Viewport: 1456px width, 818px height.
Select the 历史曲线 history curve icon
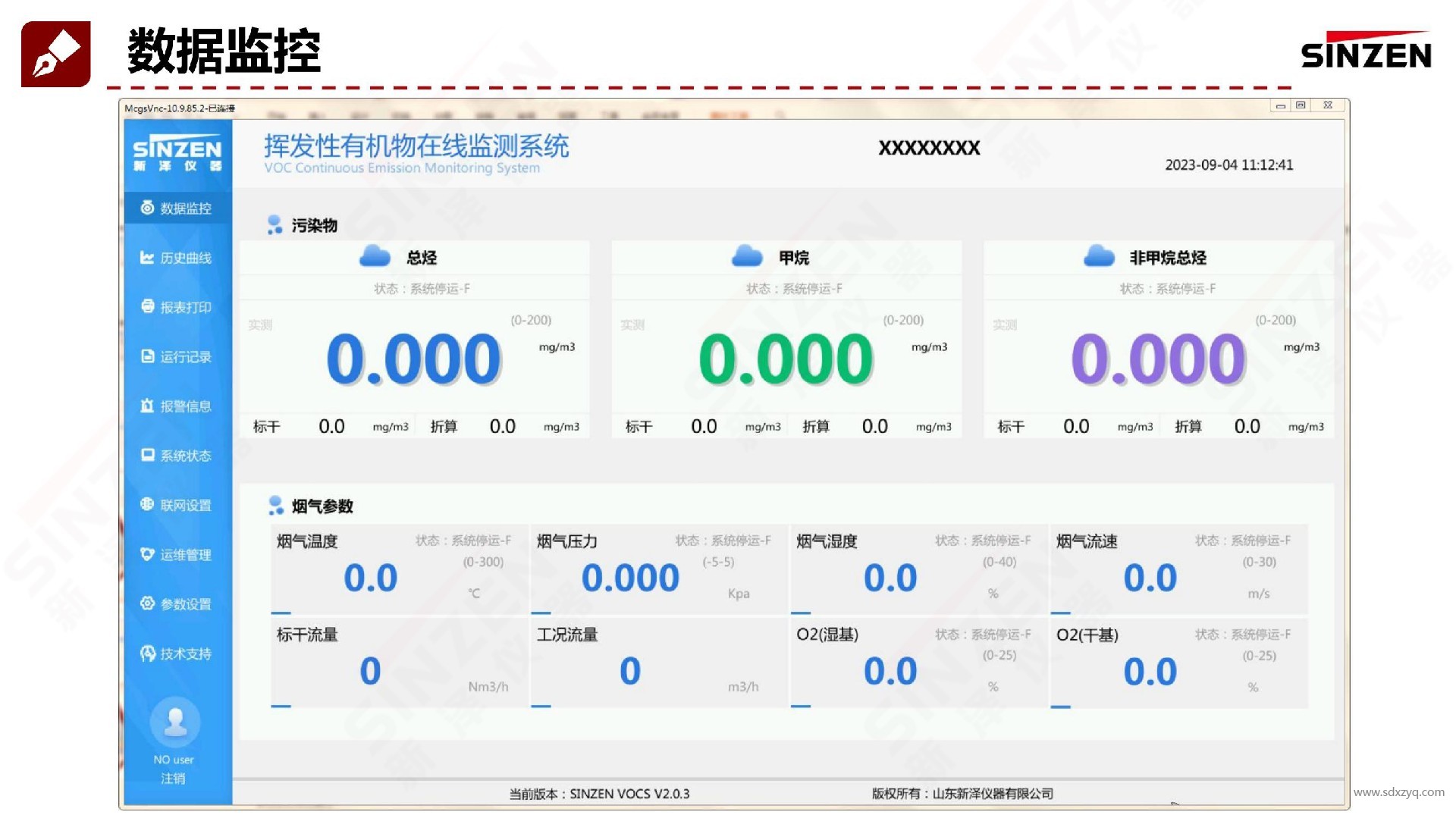click(176, 258)
